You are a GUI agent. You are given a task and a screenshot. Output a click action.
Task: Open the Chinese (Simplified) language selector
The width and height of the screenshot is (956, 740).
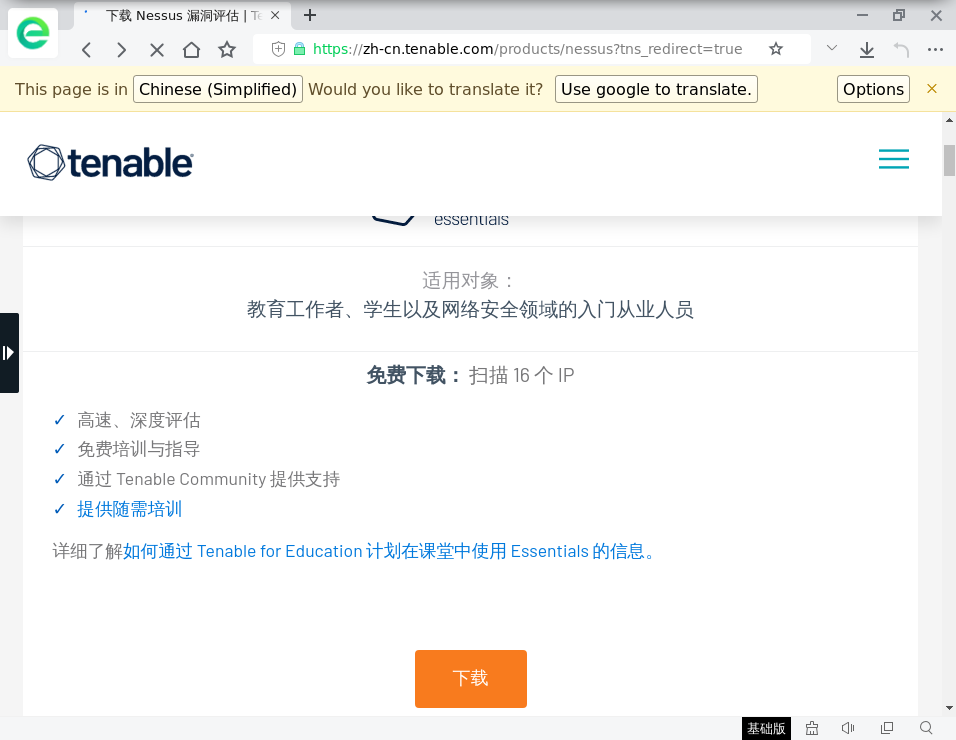(x=218, y=89)
